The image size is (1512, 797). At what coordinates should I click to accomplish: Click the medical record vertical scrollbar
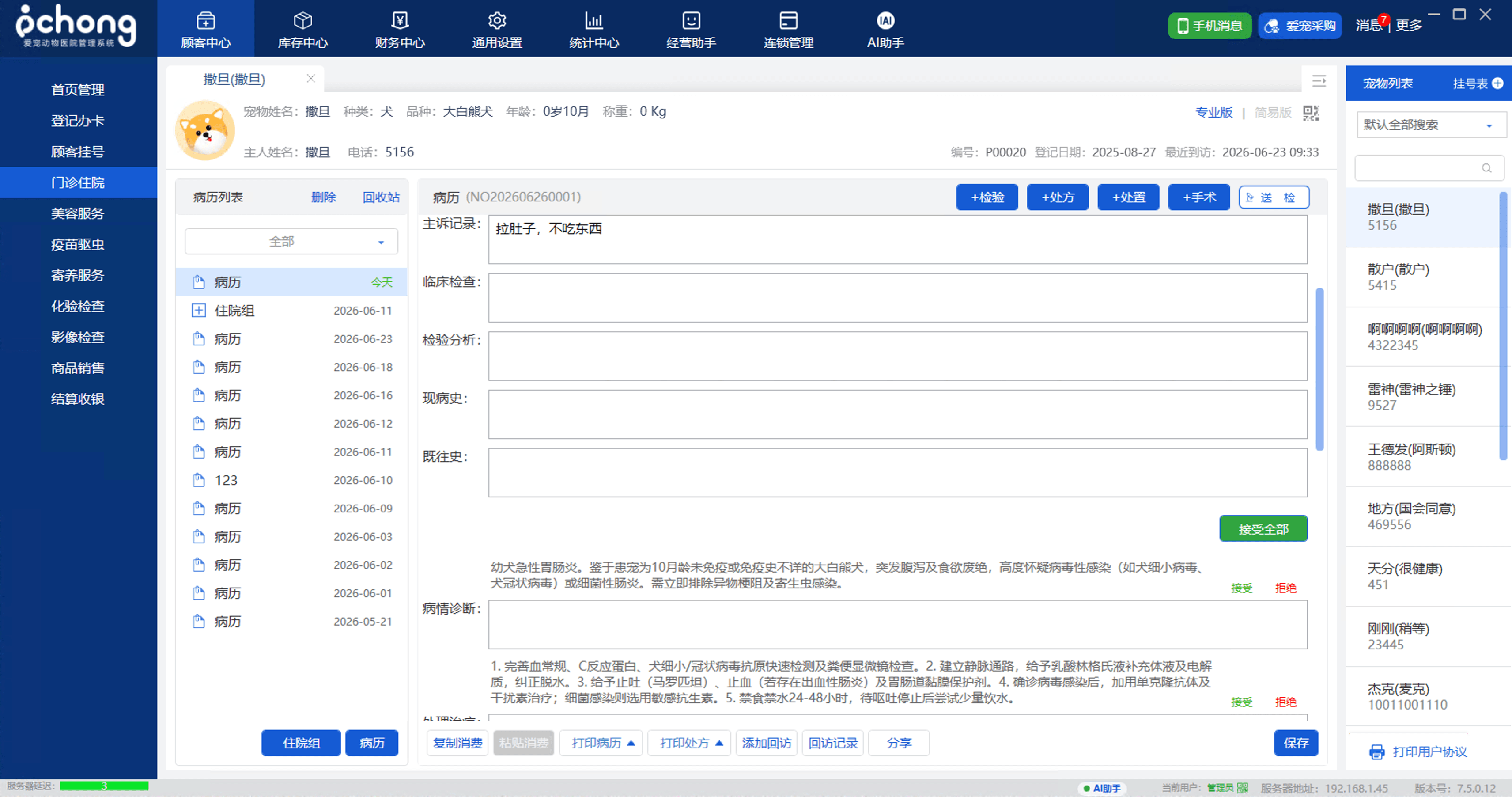1319,370
